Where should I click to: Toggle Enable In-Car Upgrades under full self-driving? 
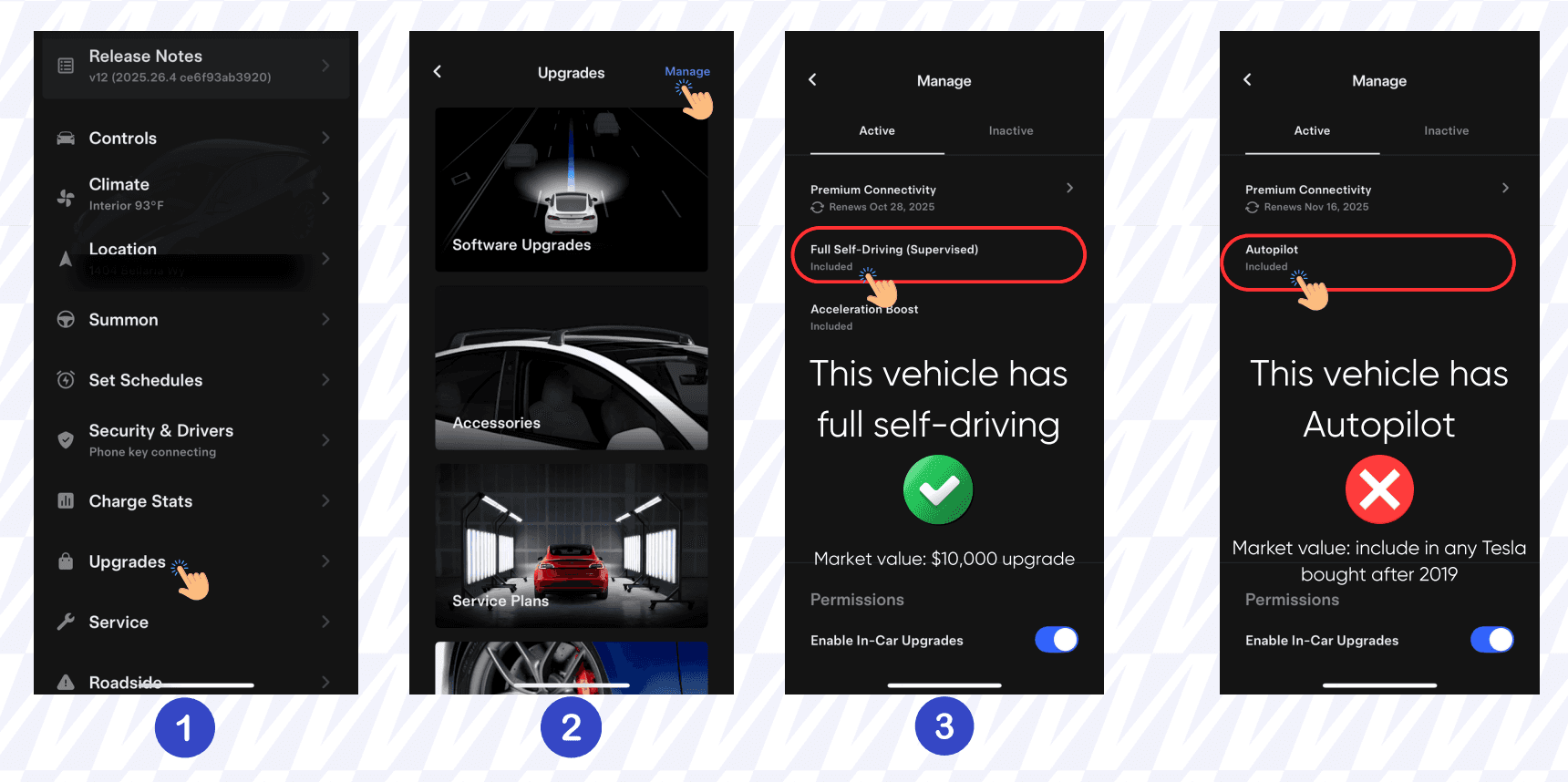tap(1057, 640)
